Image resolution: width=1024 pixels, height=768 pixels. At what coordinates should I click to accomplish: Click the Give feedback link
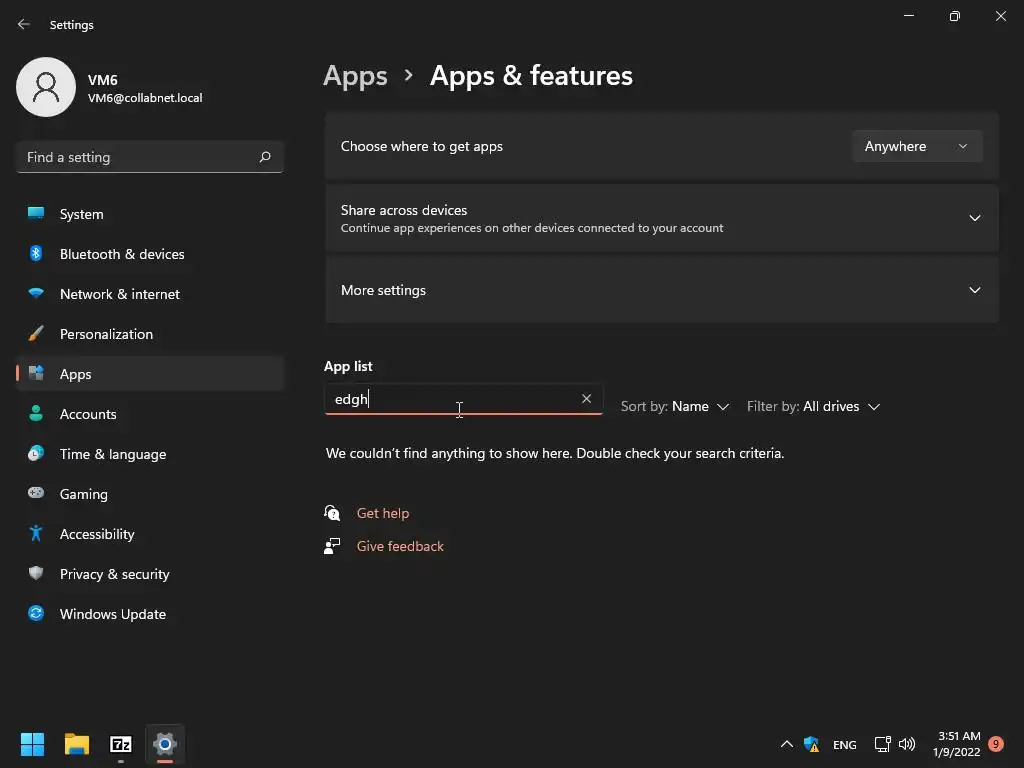tap(400, 546)
